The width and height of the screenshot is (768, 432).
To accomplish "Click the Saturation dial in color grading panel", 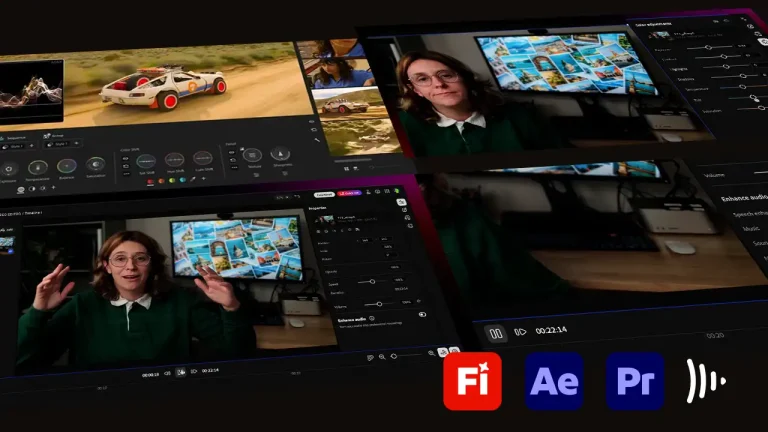I will click(96, 164).
